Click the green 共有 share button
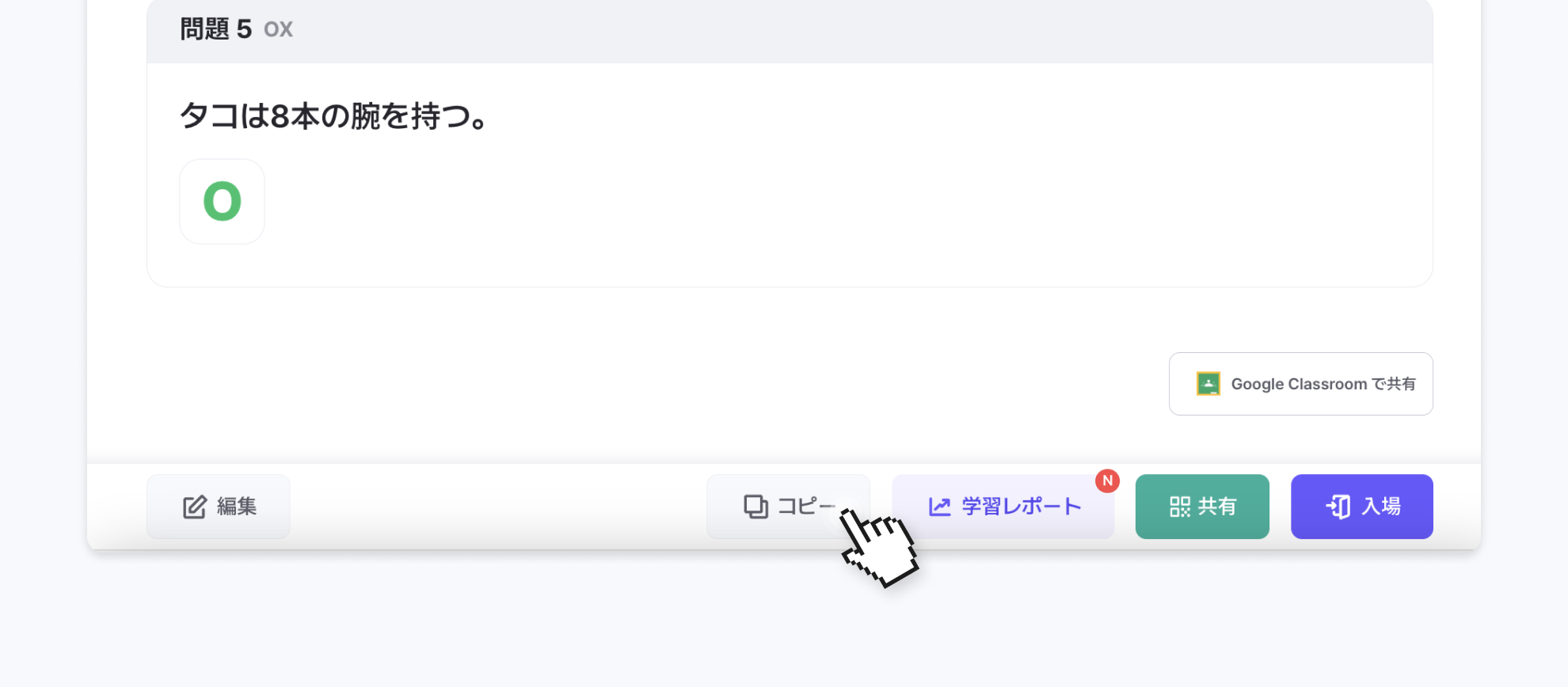The height and width of the screenshot is (687, 1568). coord(1202,507)
